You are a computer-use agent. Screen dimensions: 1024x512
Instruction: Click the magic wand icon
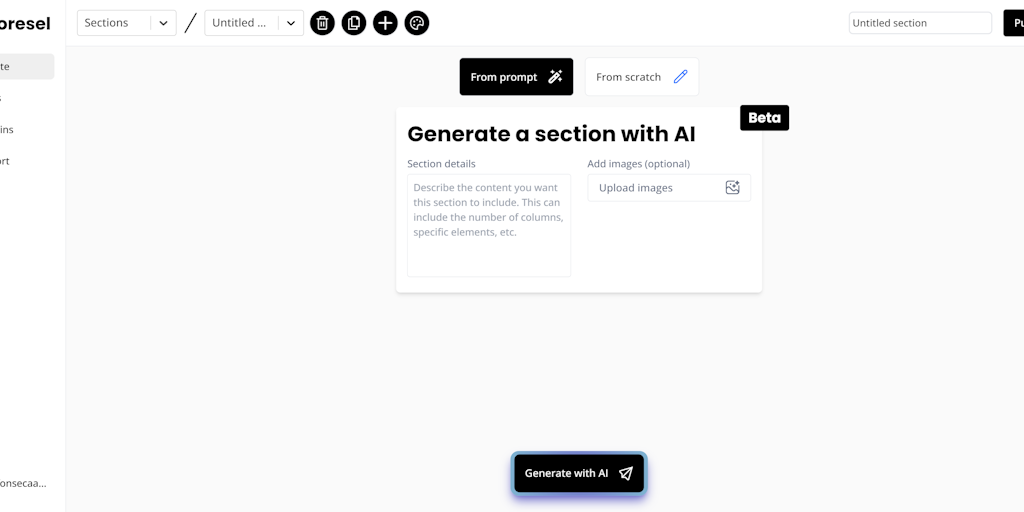[556, 77]
